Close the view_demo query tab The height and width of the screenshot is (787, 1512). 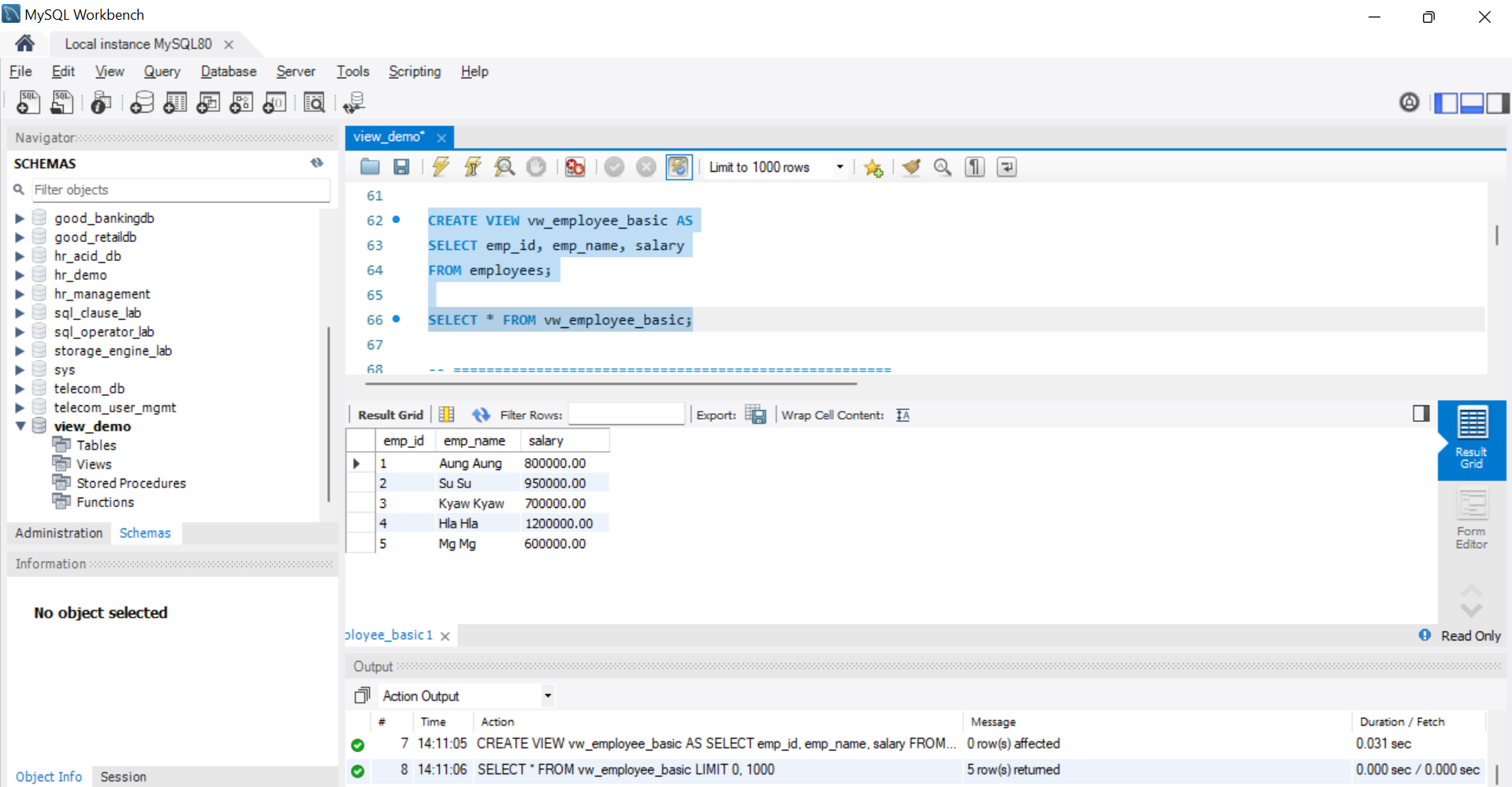coord(441,138)
